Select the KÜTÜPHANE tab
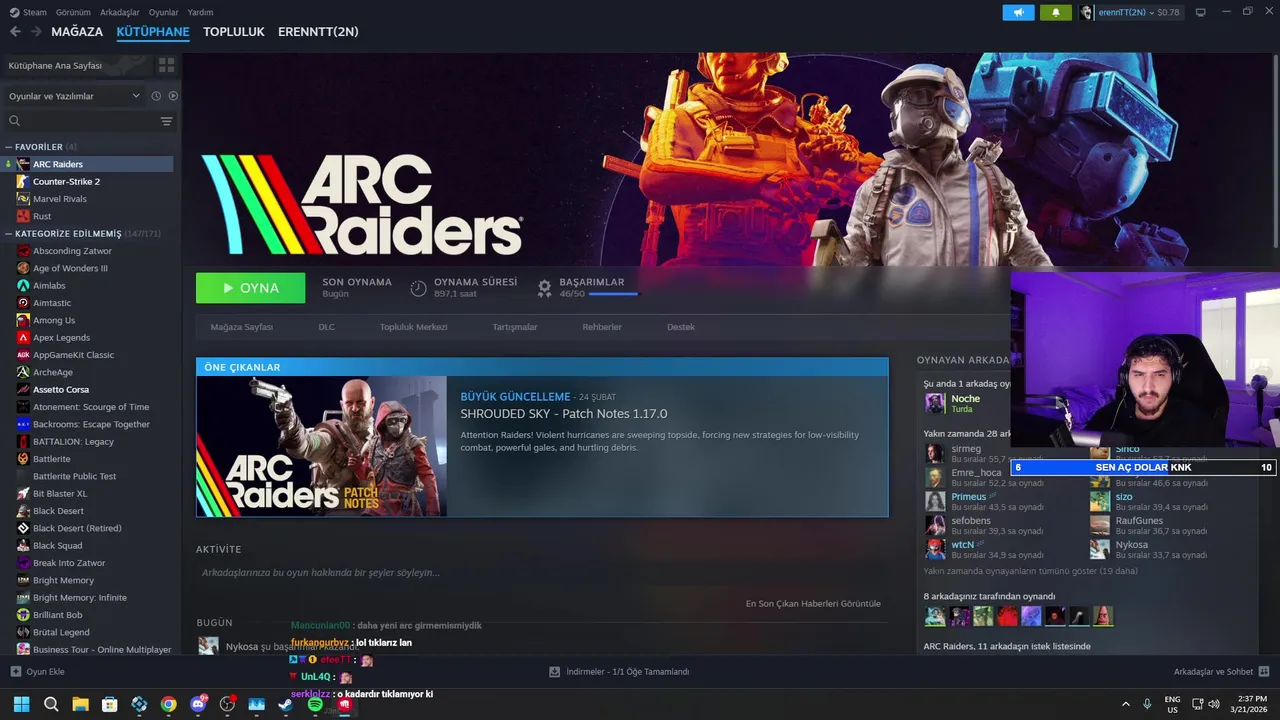Viewport: 1280px width, 720px height. pos(153,32)
